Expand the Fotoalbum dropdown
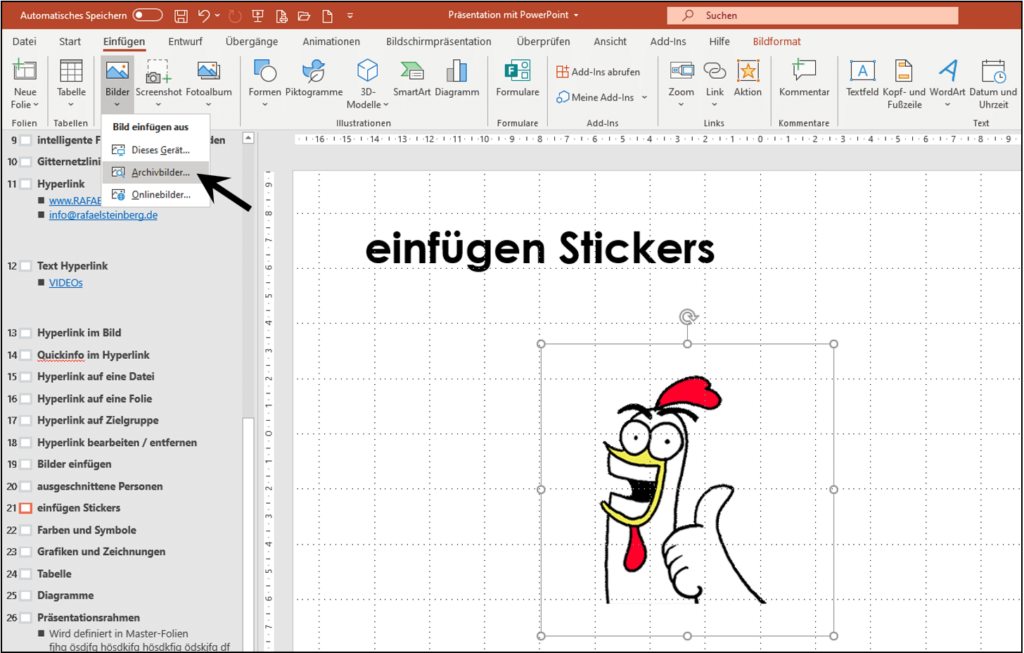The height and width of the screenshot is (653, 1024). [x=208, y=104]
